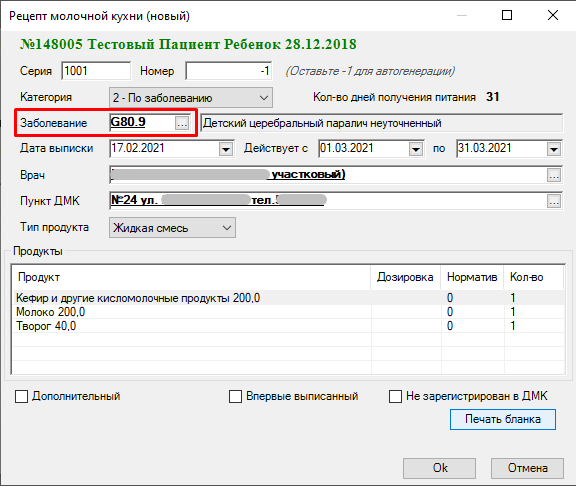Cancel with the Отмена button

[x=528, y=468]
